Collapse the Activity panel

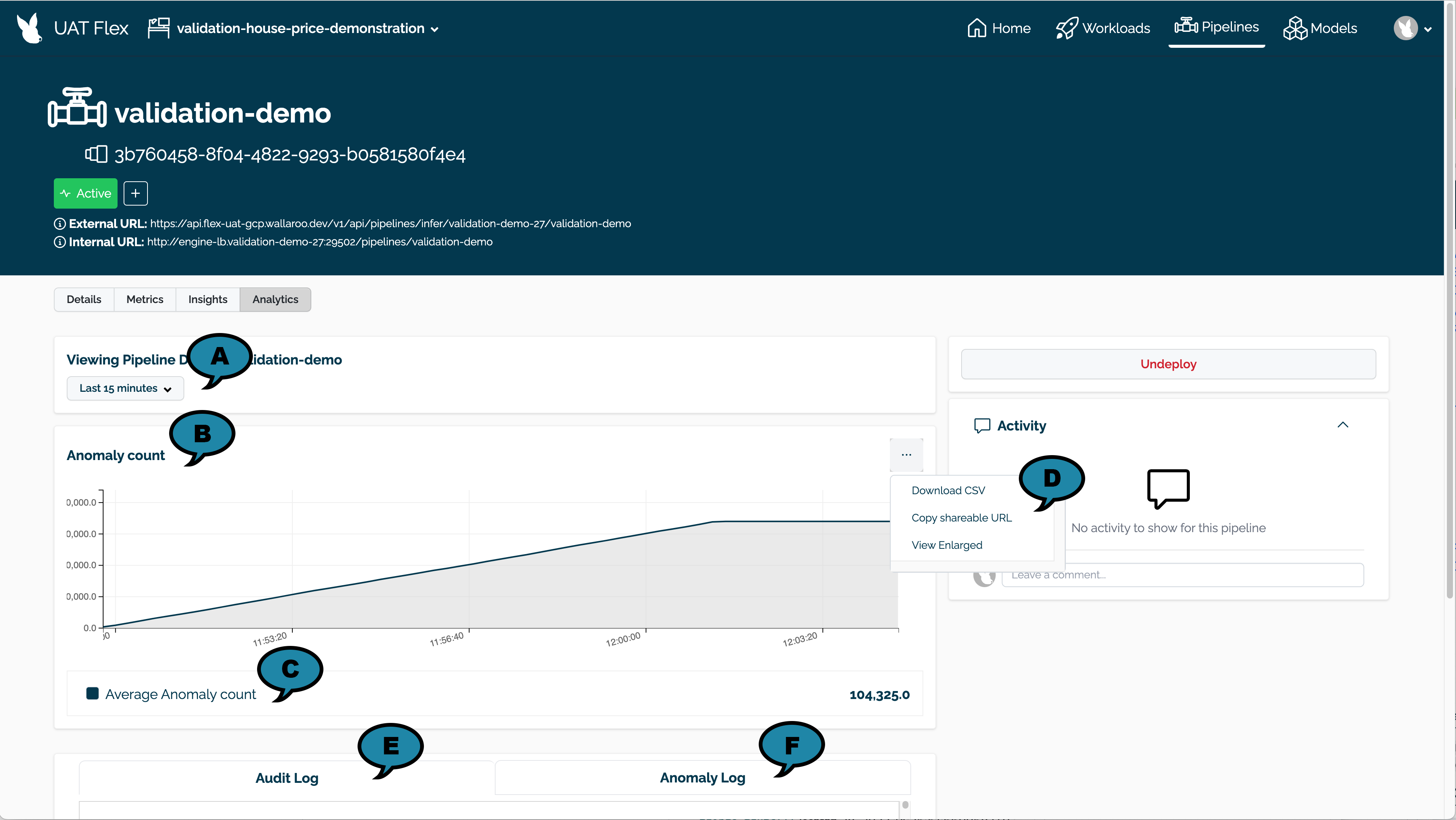[1343, 425]
